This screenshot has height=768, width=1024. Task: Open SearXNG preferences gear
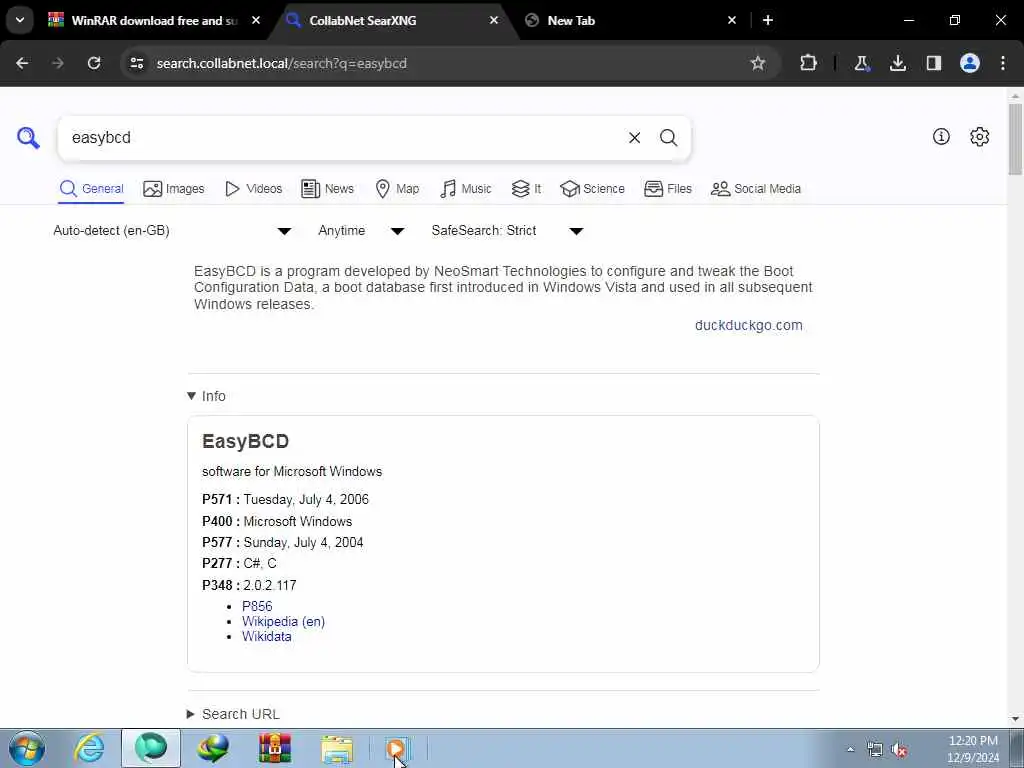980,136
